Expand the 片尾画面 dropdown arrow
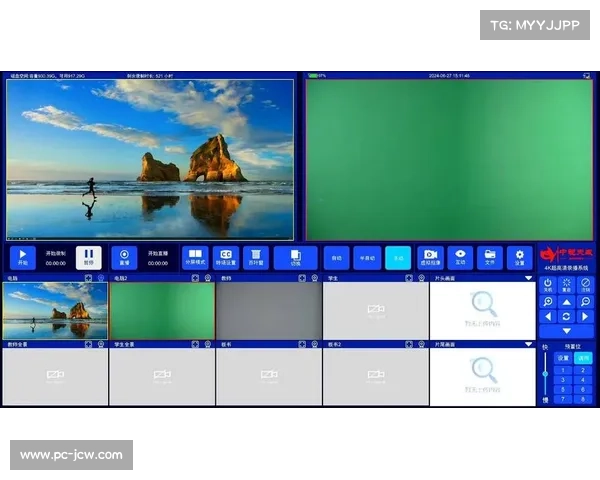The image size is (600, 480). 529,344
